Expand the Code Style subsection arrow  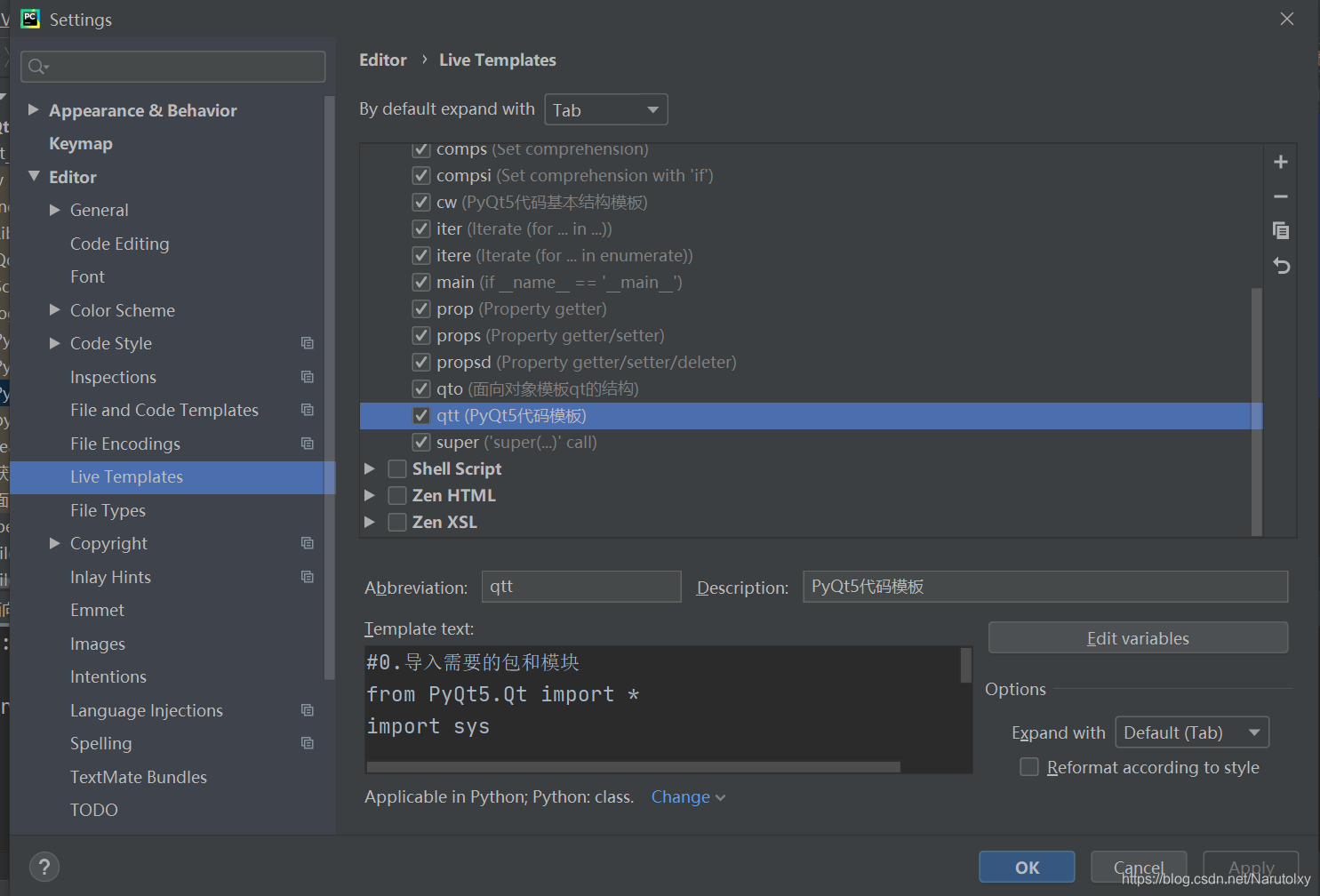pos(55,343)
